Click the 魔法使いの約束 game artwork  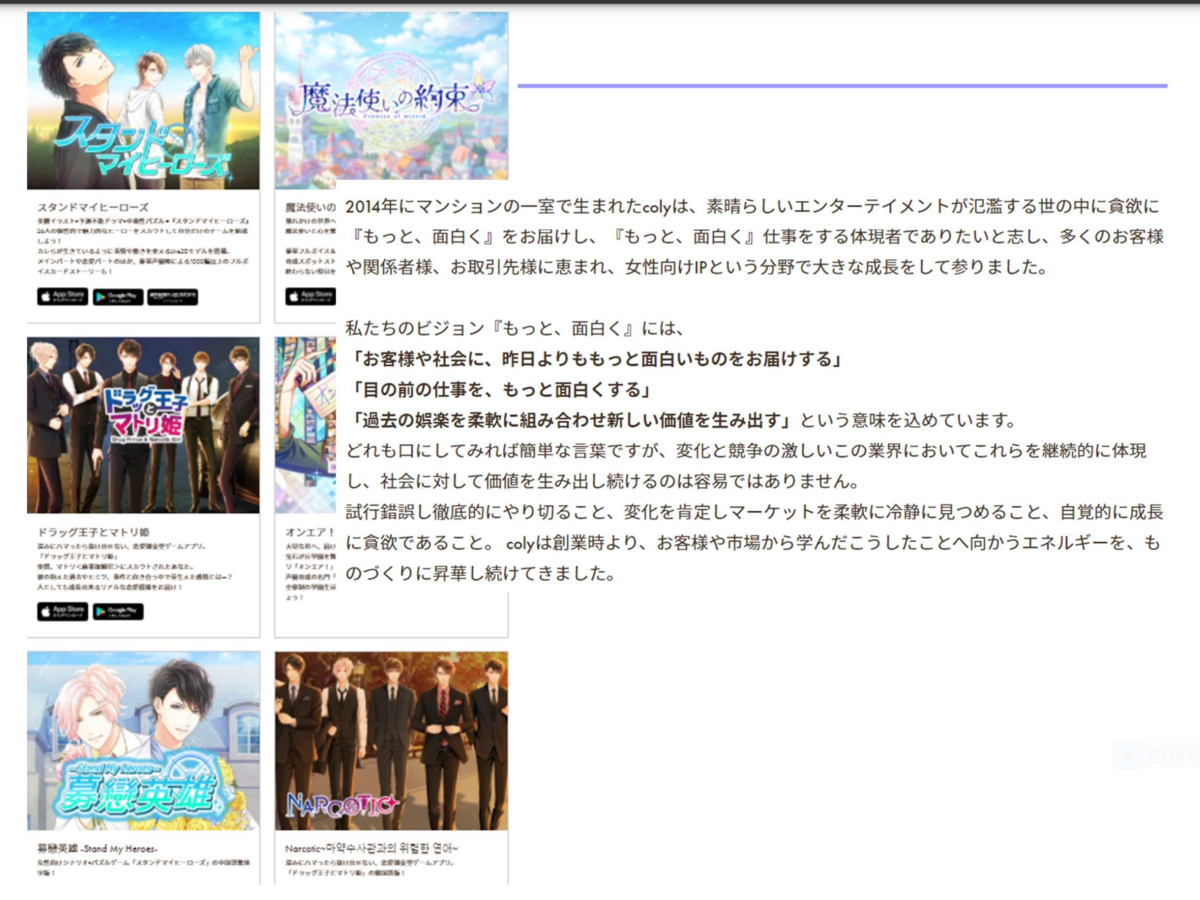tap(391, 101)
